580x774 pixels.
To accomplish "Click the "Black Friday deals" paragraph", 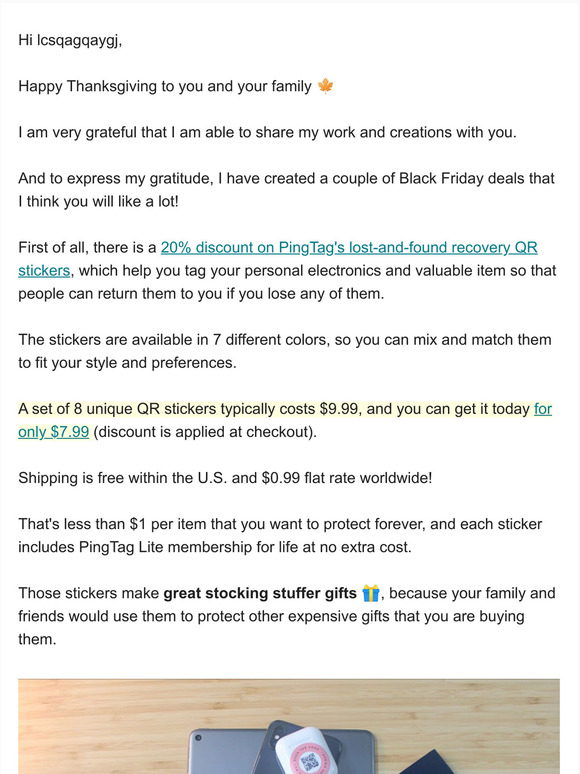I will [x=286, y=190].
